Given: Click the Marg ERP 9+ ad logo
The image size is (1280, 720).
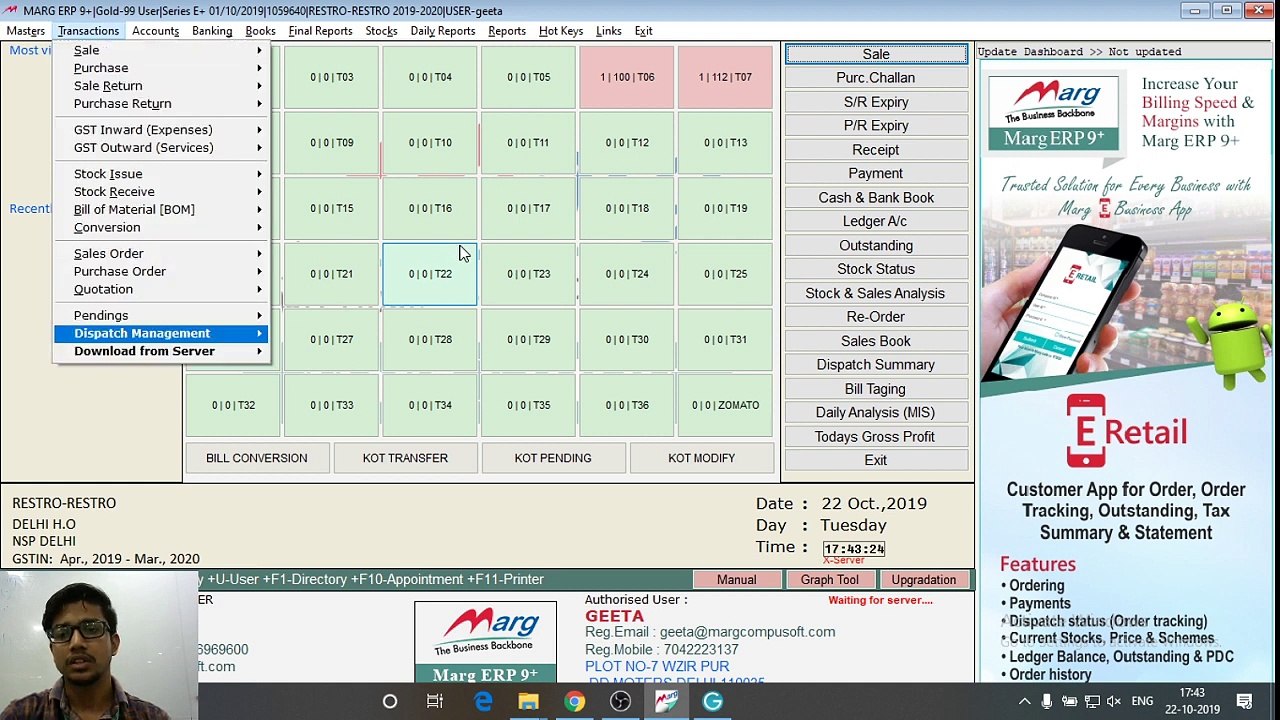Looking at the screenshot, I should [1053, 113].
